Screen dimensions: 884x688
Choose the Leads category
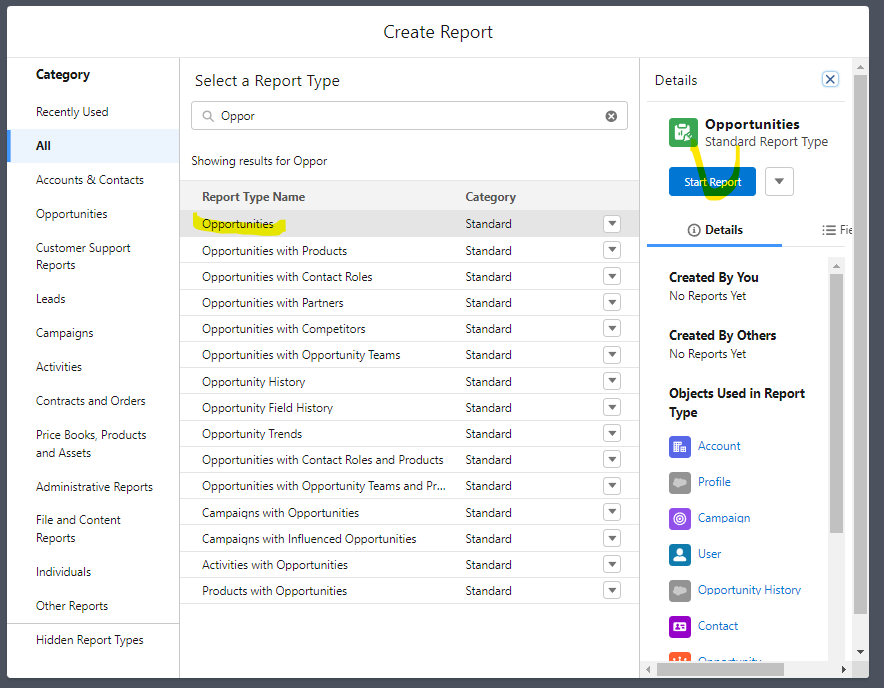click(x=51, y=299)
